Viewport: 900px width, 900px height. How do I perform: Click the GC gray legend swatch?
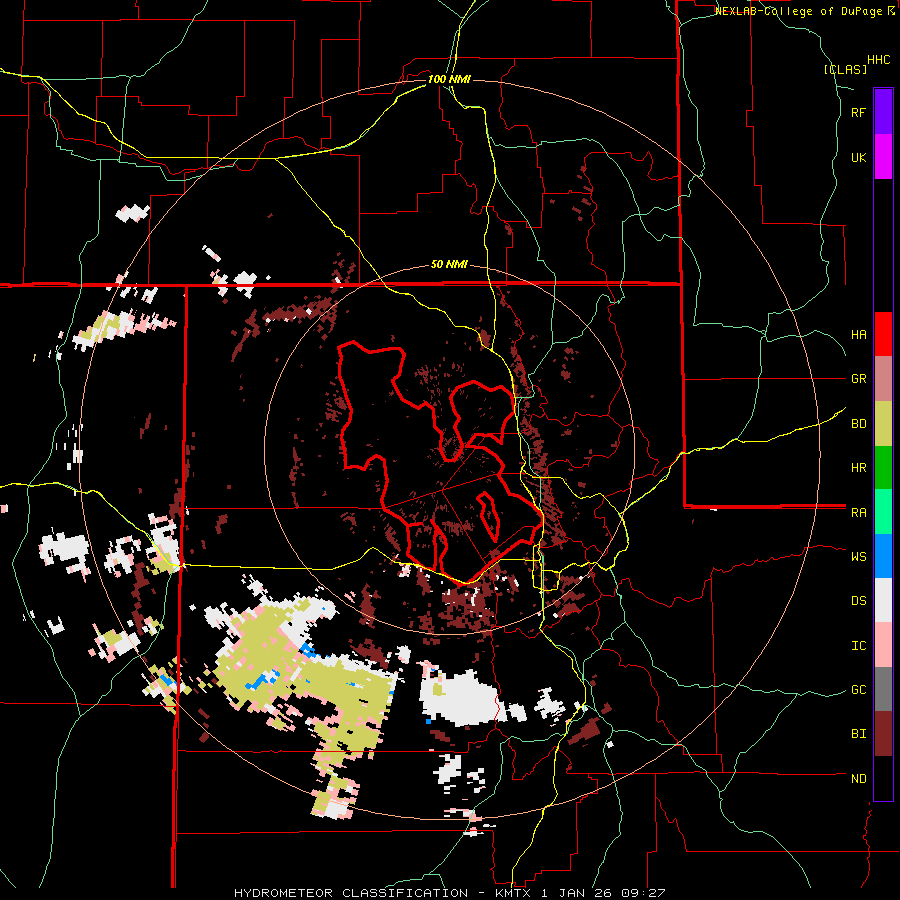(x=883, y=689)
